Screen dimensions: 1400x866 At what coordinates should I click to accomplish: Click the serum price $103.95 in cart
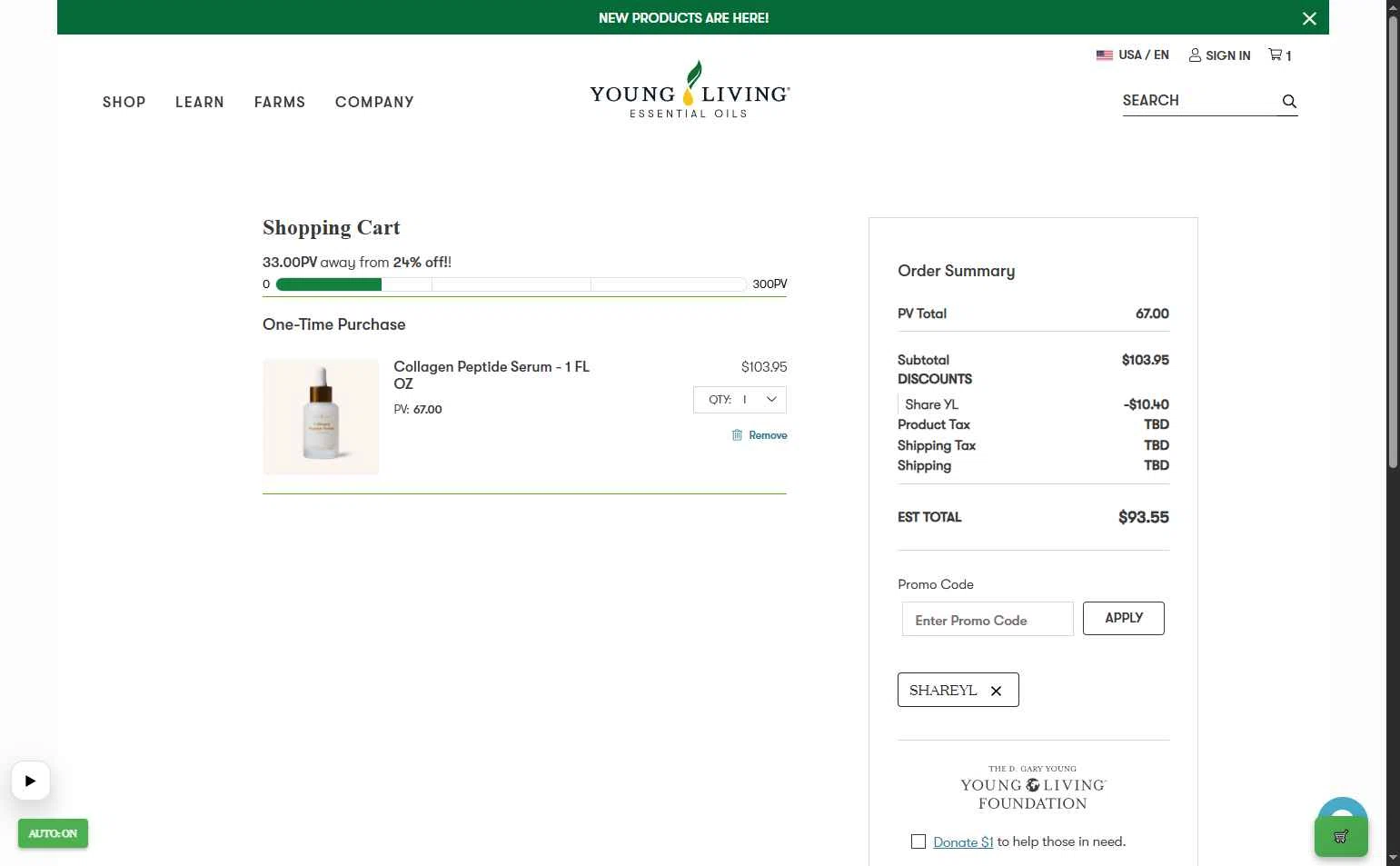(x=764, y=367)
